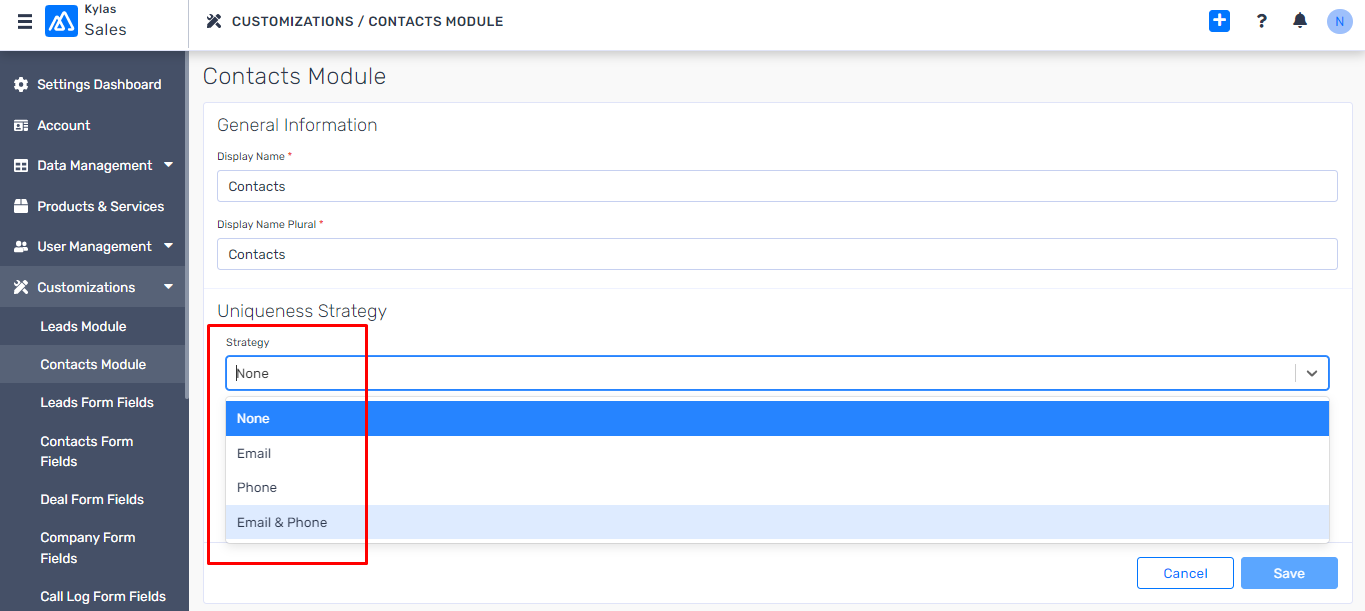Image resolution: width=1365 pixels, height=611 pixels.
Task: Open the notifications bell icon
Action: (1300, 21)
